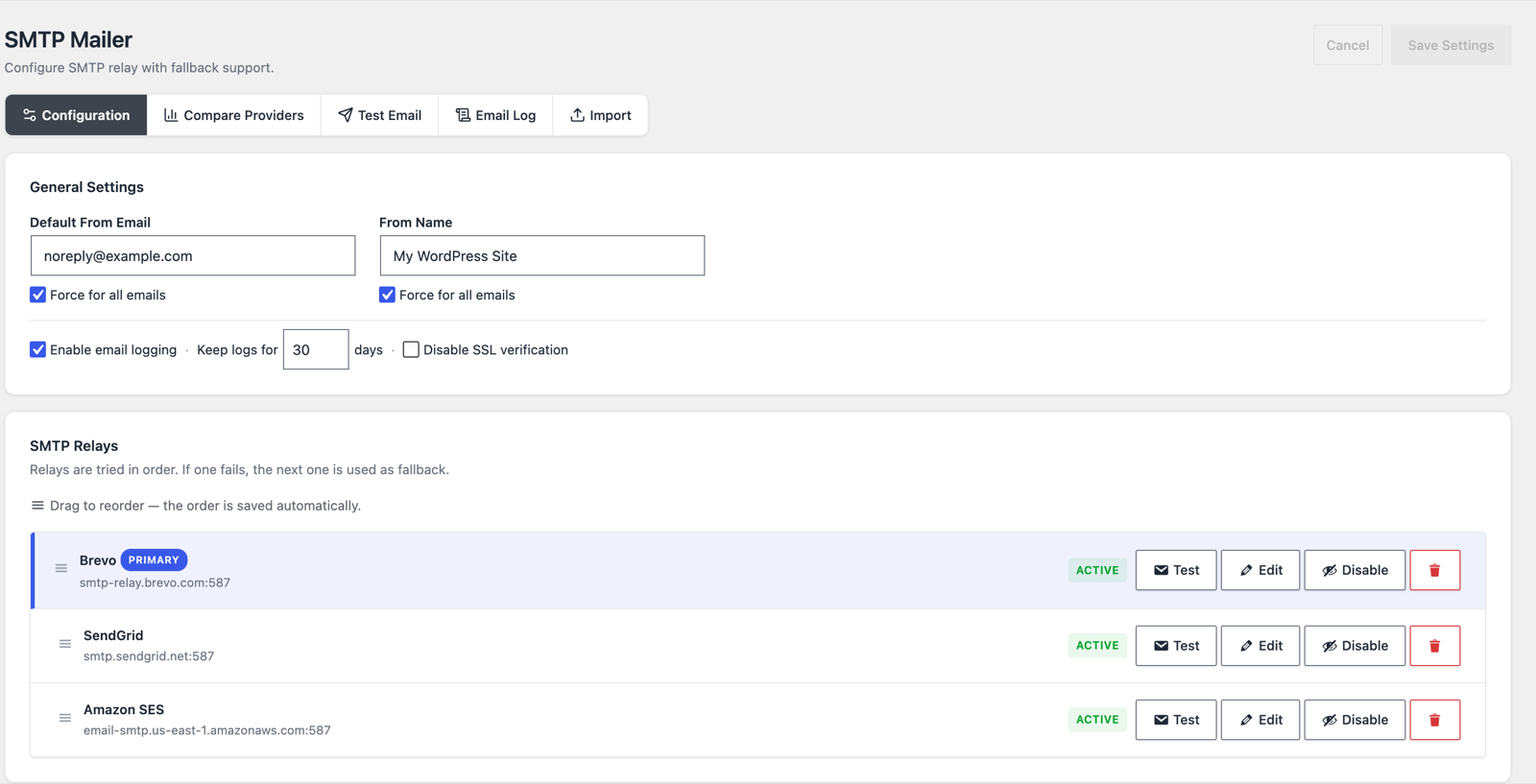Image resolution: width=1536 pixels, height=784 pixels.
Task: Click the Save Settings button
Action: pyautogui.click(x=1451, y=45)
